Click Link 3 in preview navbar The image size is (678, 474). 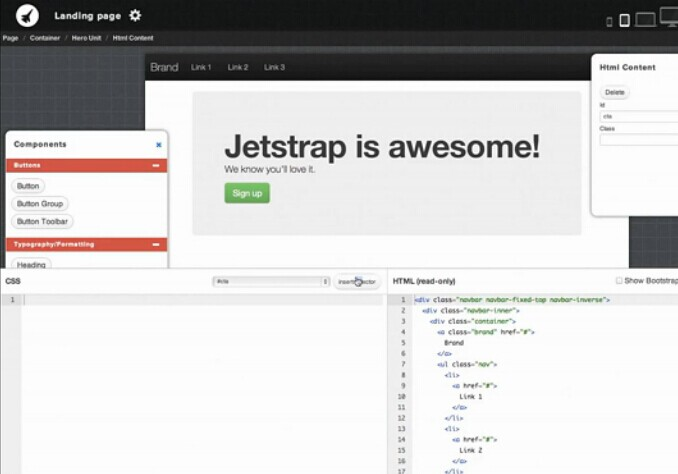tap(274, 67)
